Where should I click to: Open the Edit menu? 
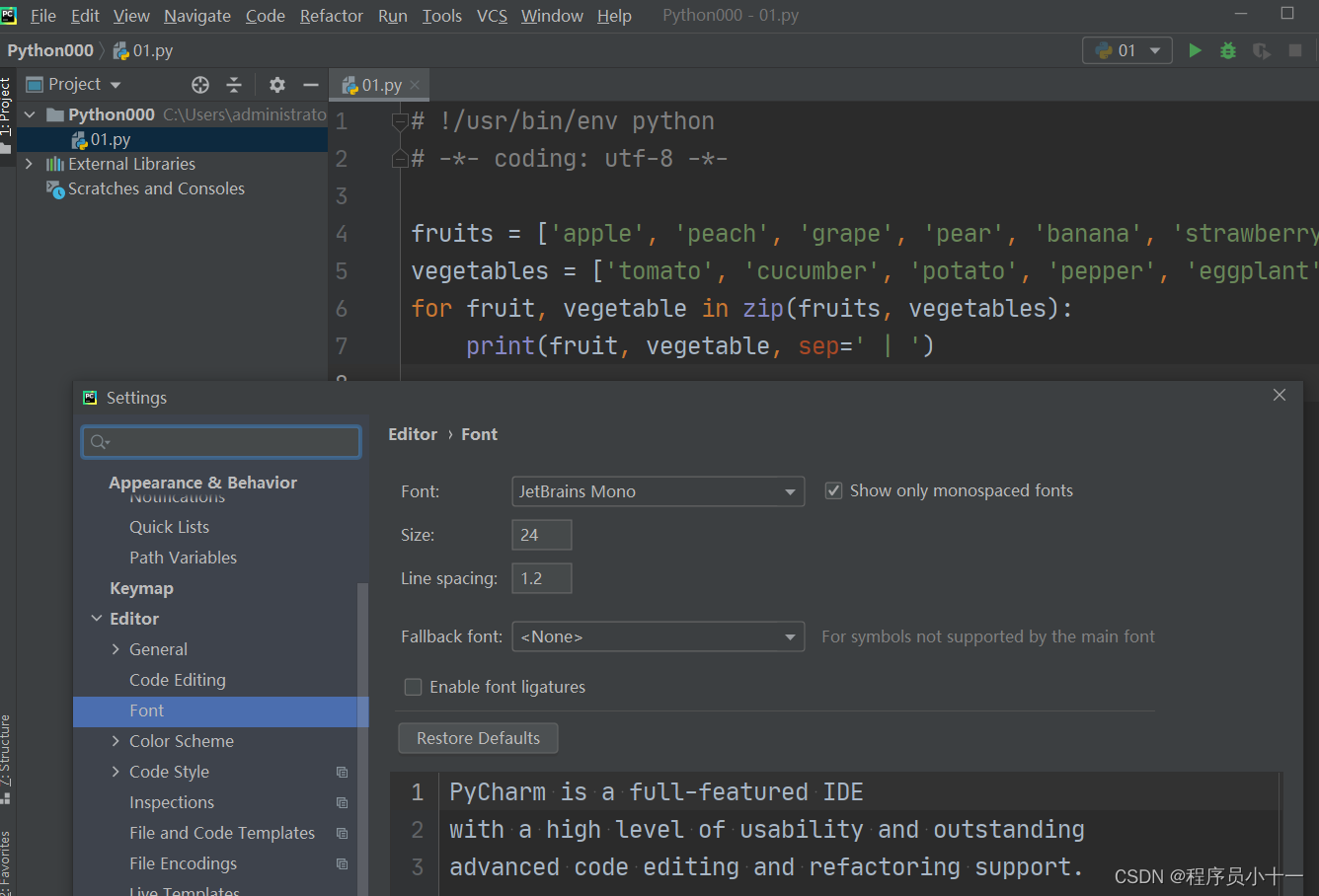click(x=85, y=16)
